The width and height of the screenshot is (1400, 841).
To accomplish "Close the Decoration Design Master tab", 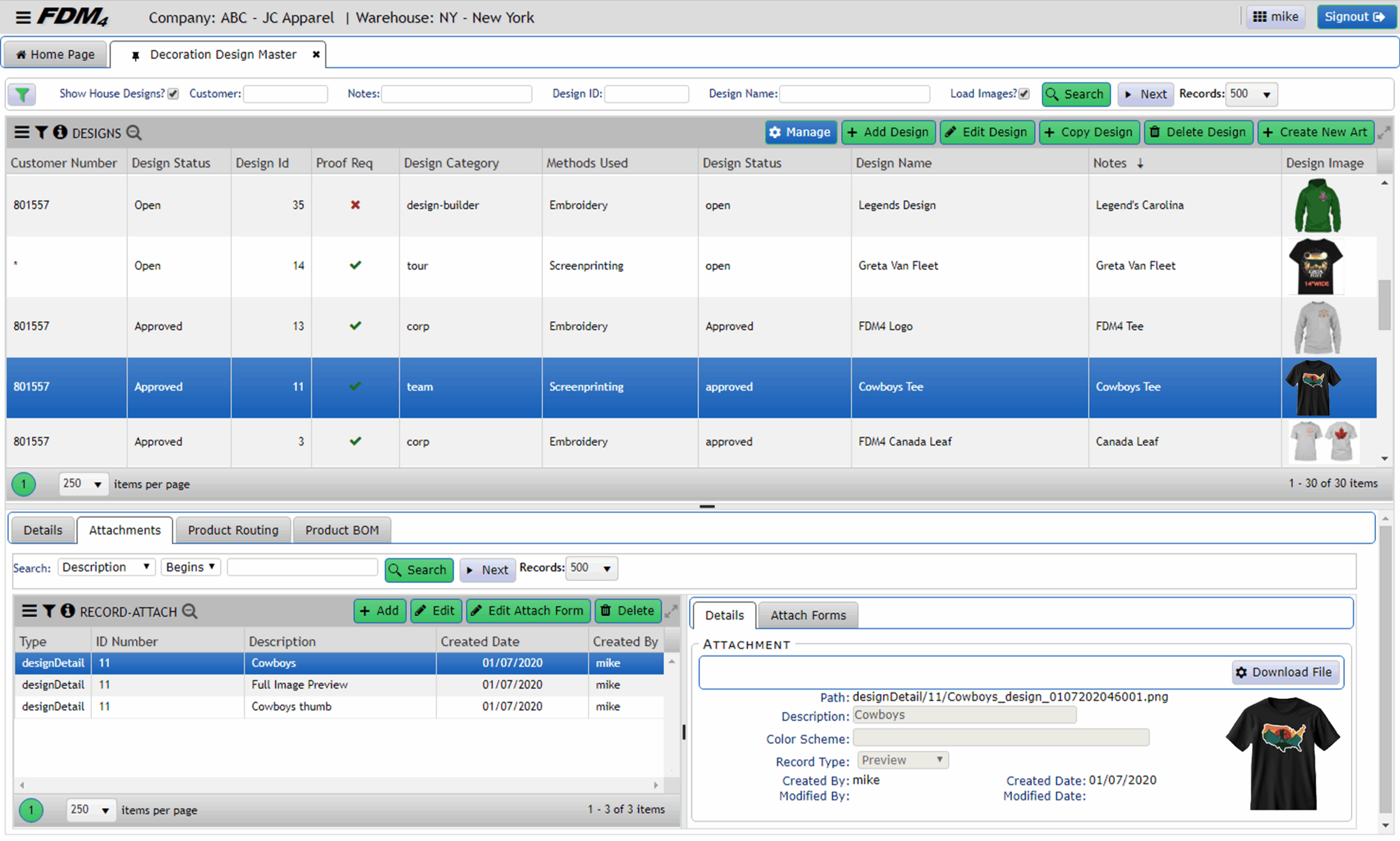I will [x=316, y=54].
